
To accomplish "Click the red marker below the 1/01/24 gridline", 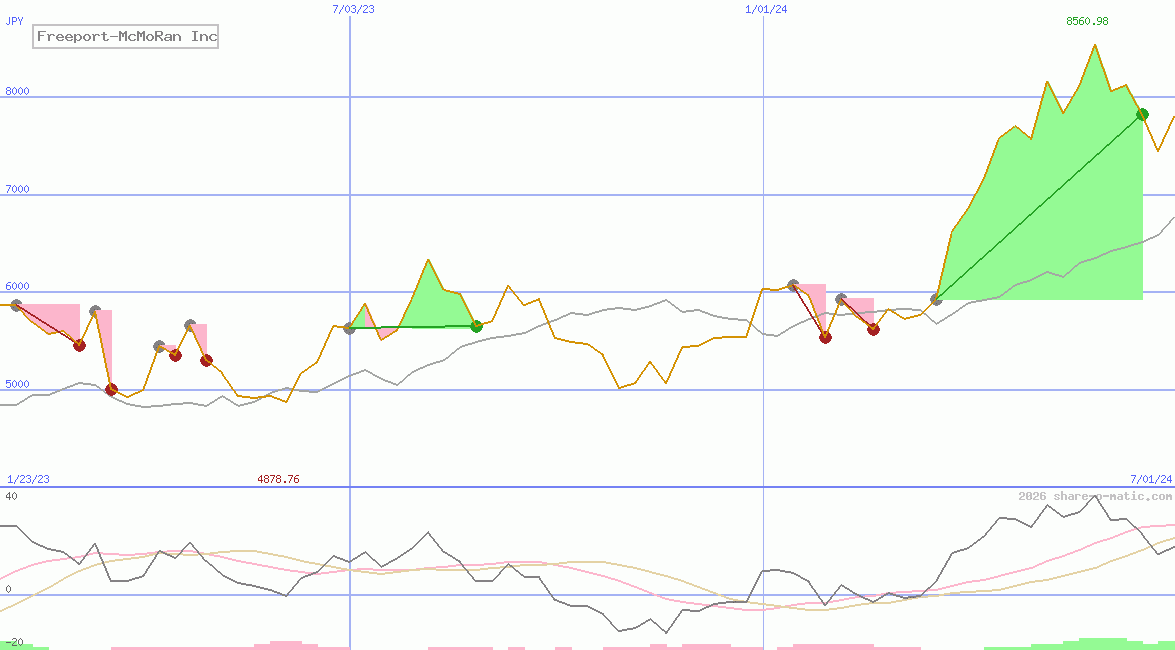I will (825, 337).
